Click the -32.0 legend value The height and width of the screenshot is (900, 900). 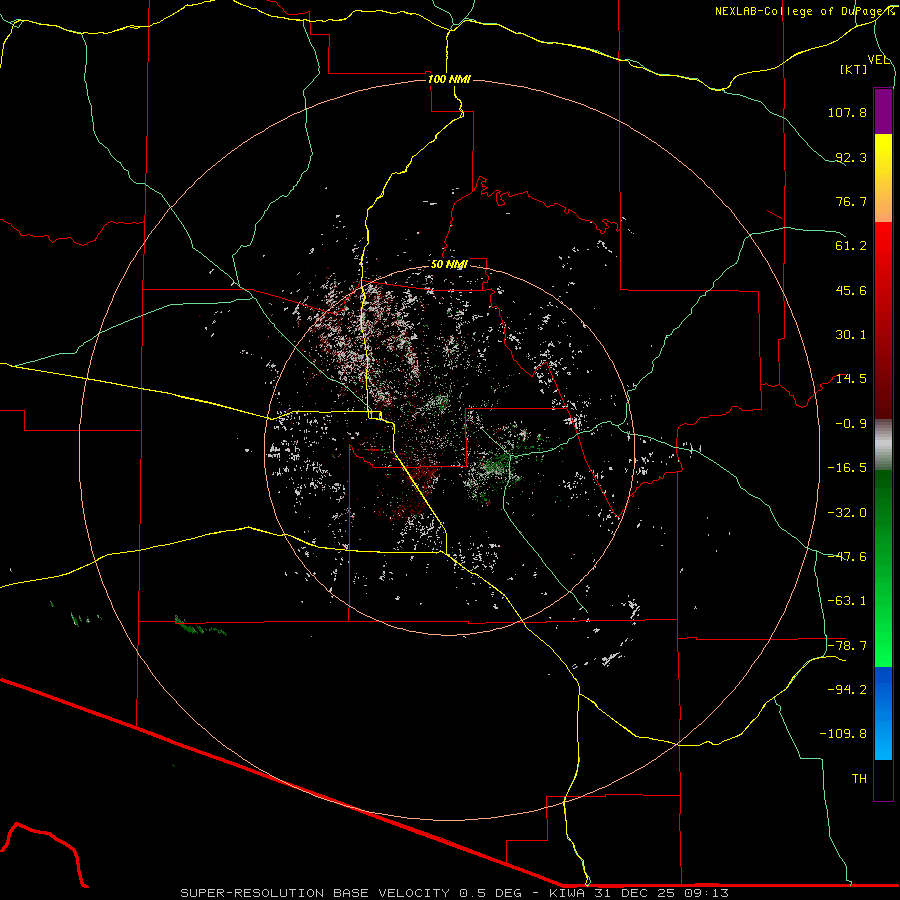847,513
